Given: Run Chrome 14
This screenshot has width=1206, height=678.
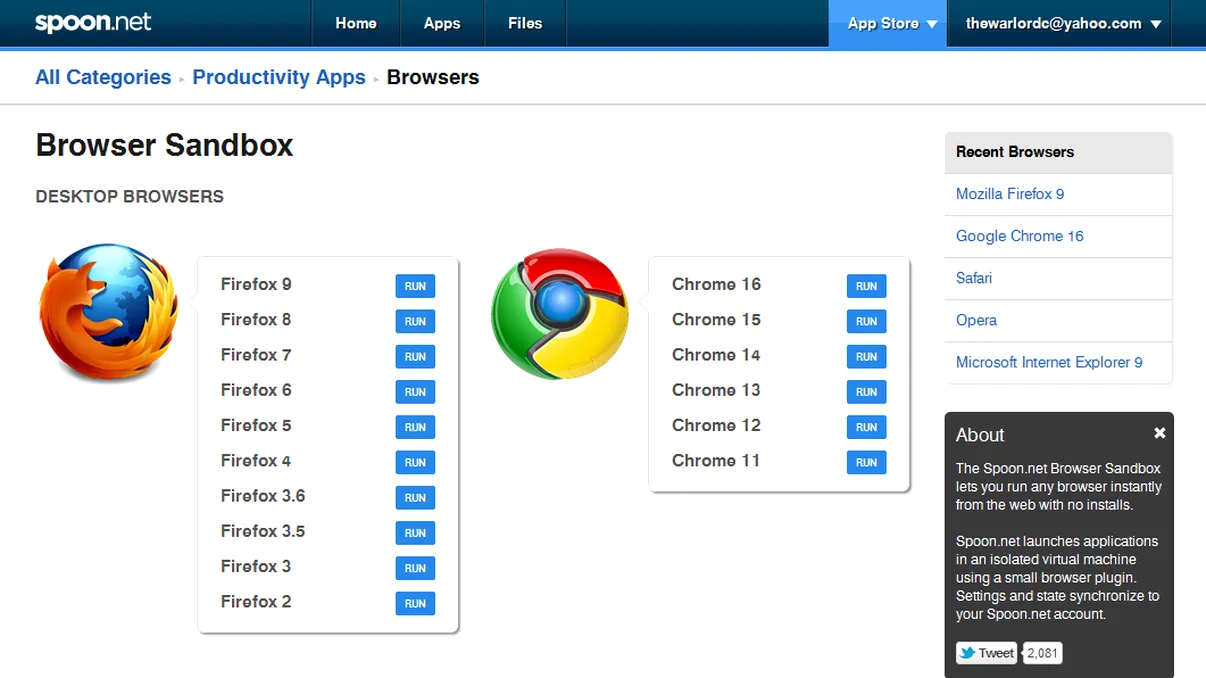Looking at the screenshot, I should click(866, 356).
